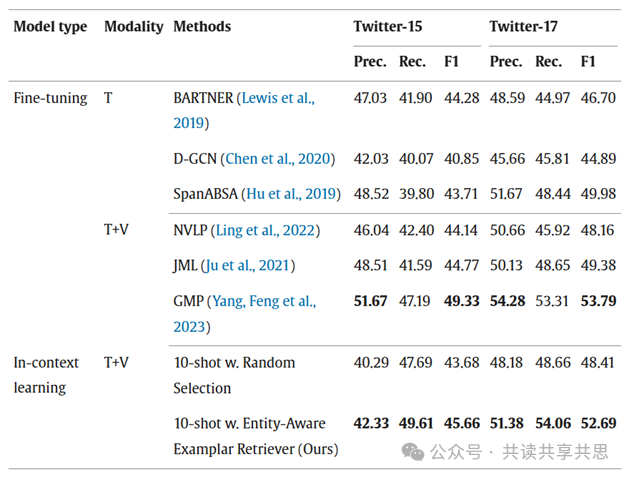Select the BARTNER method name
The width and height of the screenshot is (629, 477).
tap(203, 98)
